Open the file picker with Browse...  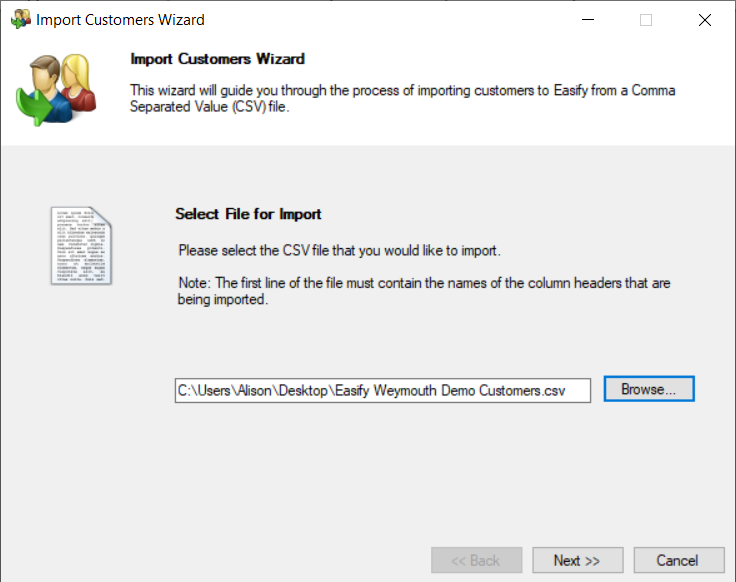pos(648,389)
